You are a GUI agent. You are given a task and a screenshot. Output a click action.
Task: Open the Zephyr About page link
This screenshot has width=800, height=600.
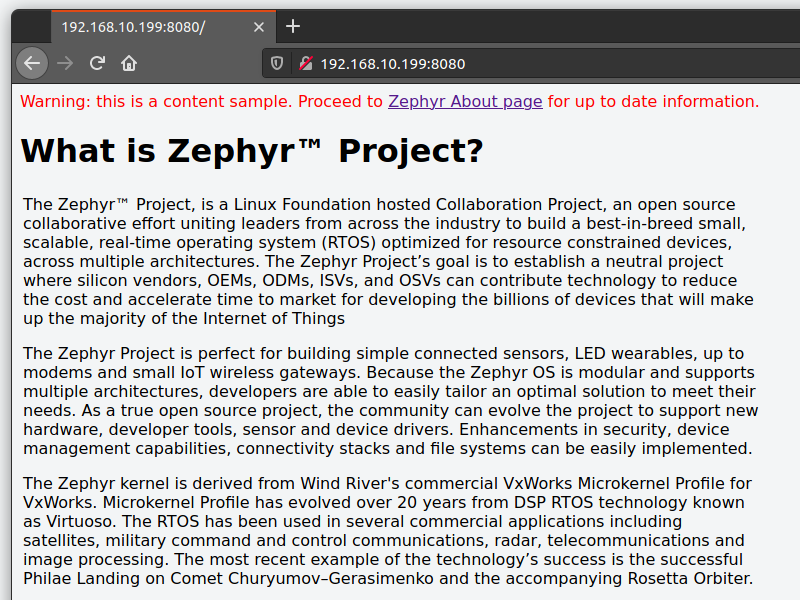[x=465, y=101]
